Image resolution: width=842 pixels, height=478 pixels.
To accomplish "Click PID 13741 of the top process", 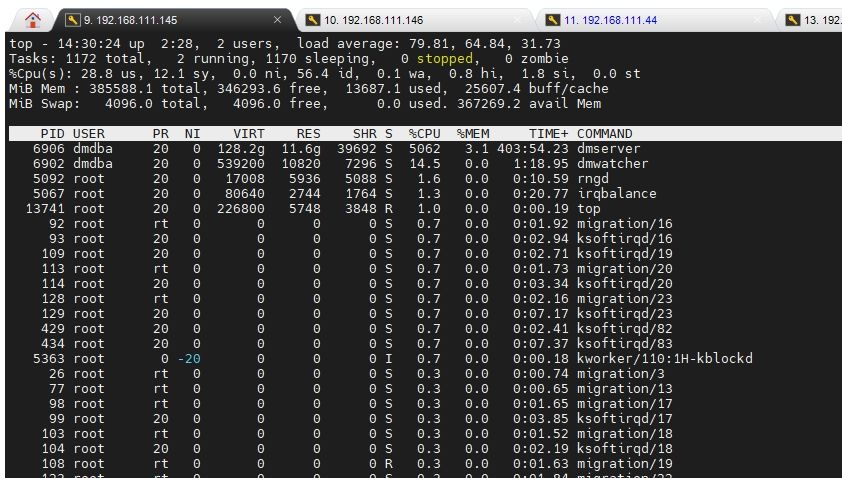I will [x=45, y=209].
